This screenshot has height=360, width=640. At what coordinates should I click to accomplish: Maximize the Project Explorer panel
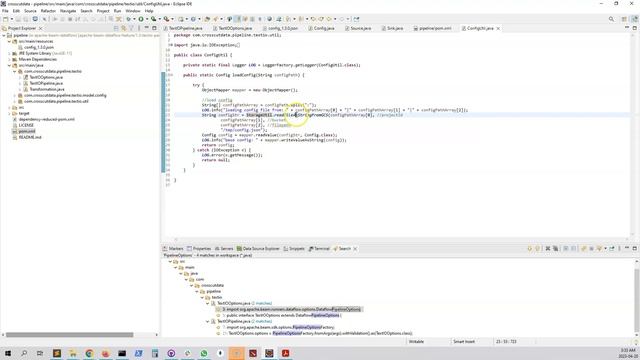point(154,28)
